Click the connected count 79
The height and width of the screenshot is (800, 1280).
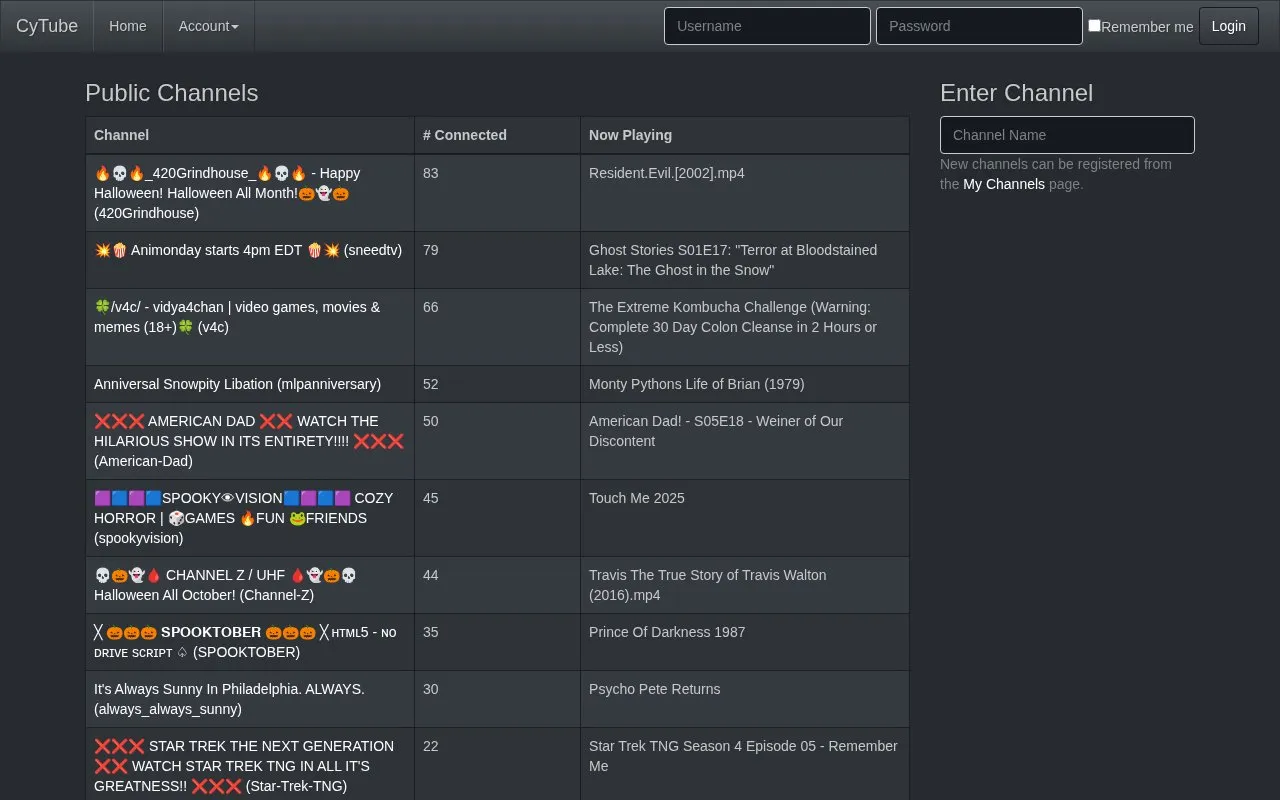click(431, 250)
